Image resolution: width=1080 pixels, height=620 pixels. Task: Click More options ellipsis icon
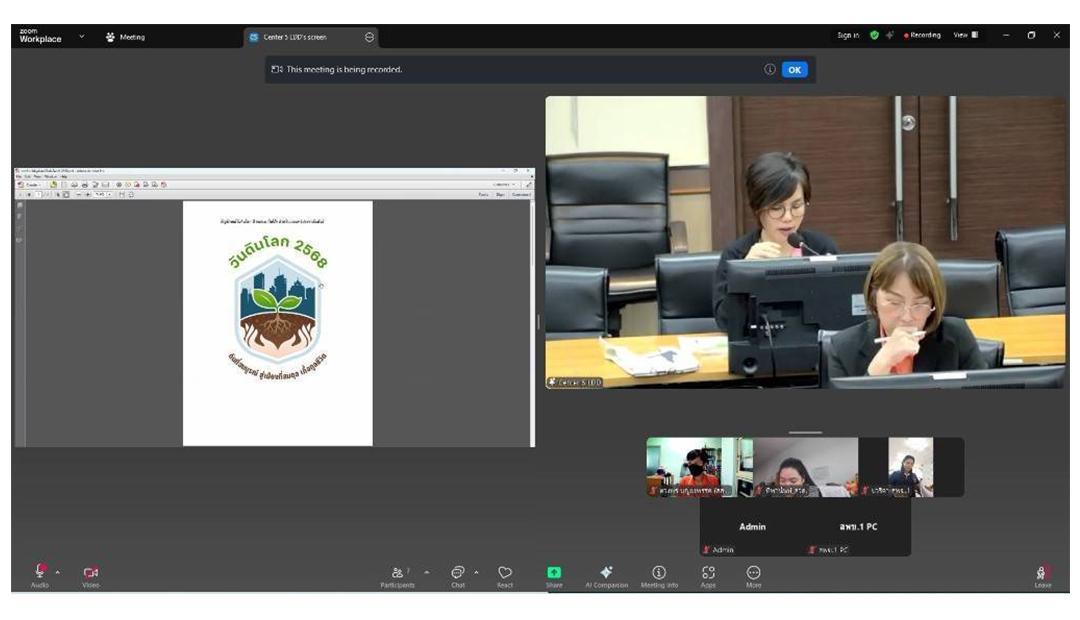[x=753, y=572]
